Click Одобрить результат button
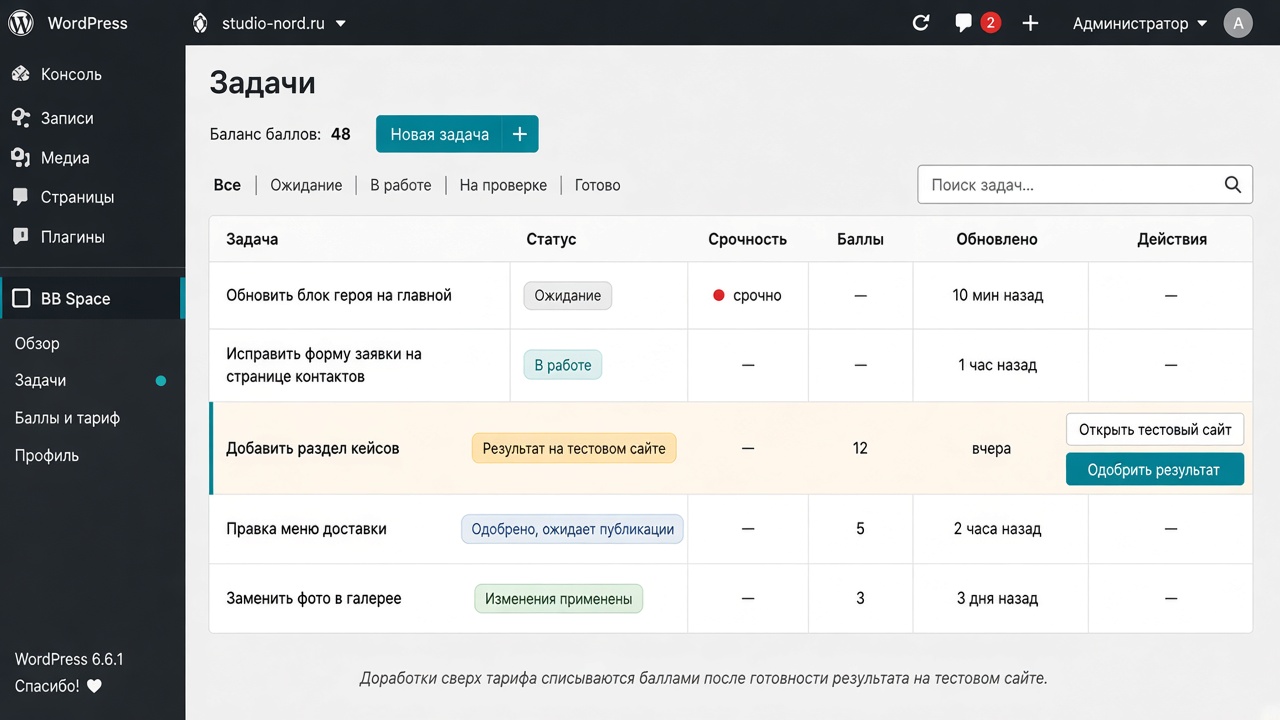 [x=1154, y=469]
